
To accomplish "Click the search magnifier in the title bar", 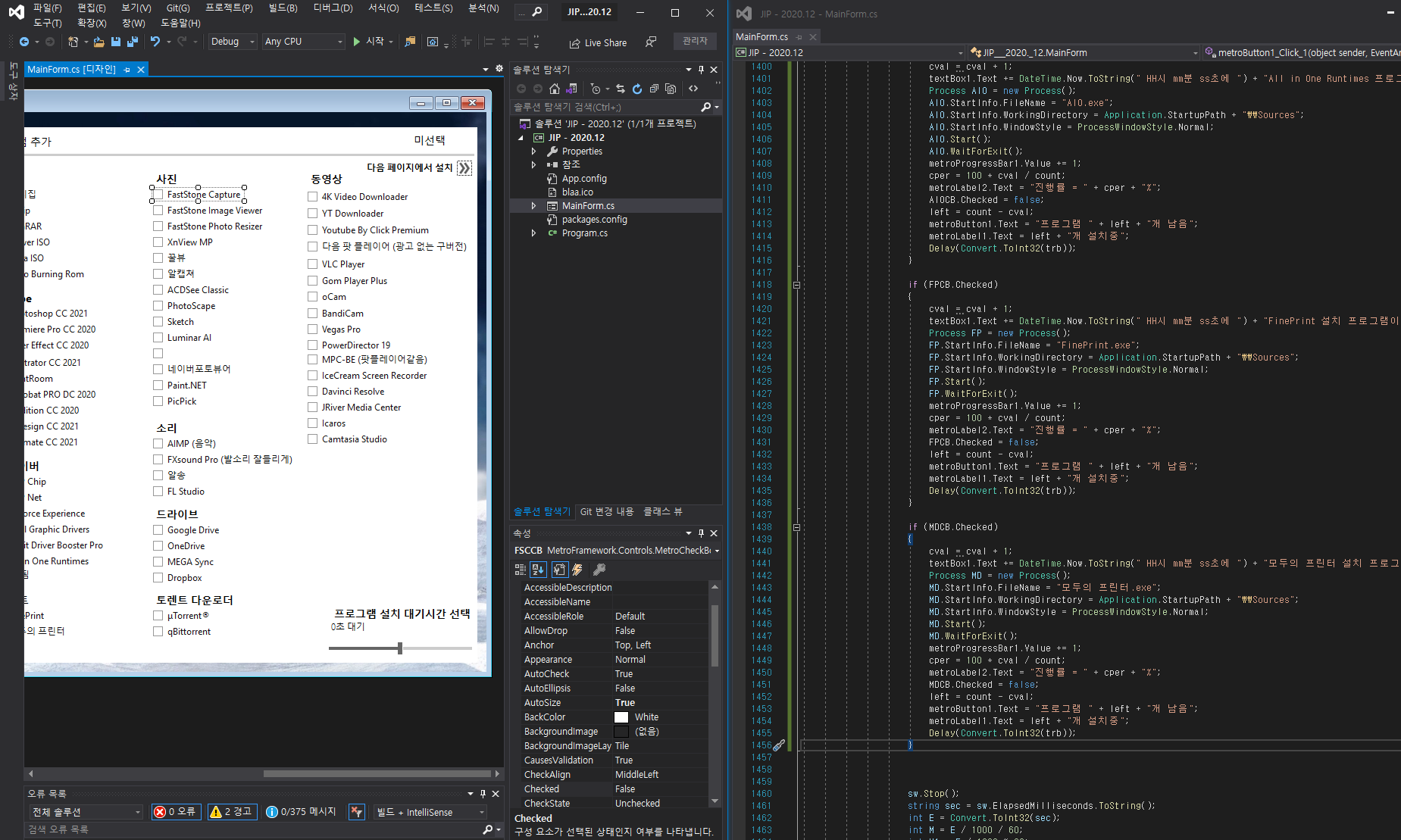I will pos(537,12).
